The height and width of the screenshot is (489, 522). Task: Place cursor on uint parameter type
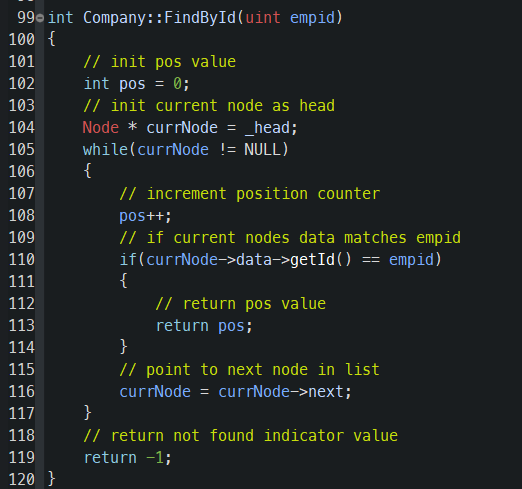pyautogui.click(x=263, y=17)
